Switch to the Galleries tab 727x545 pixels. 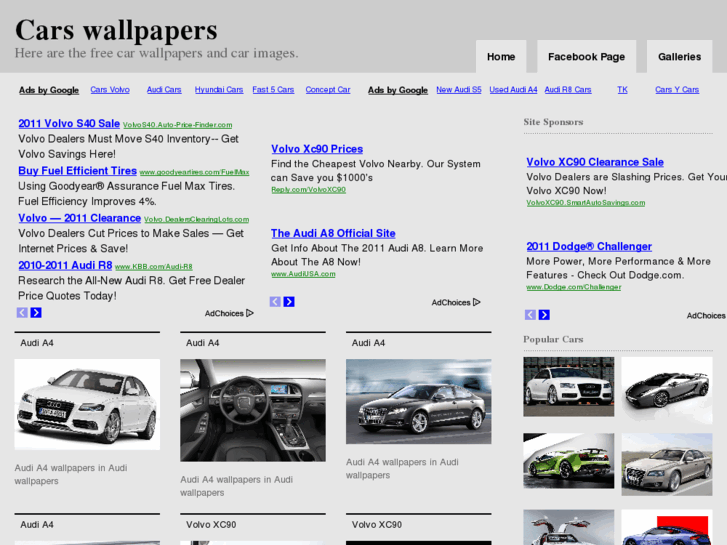point(679,57)
